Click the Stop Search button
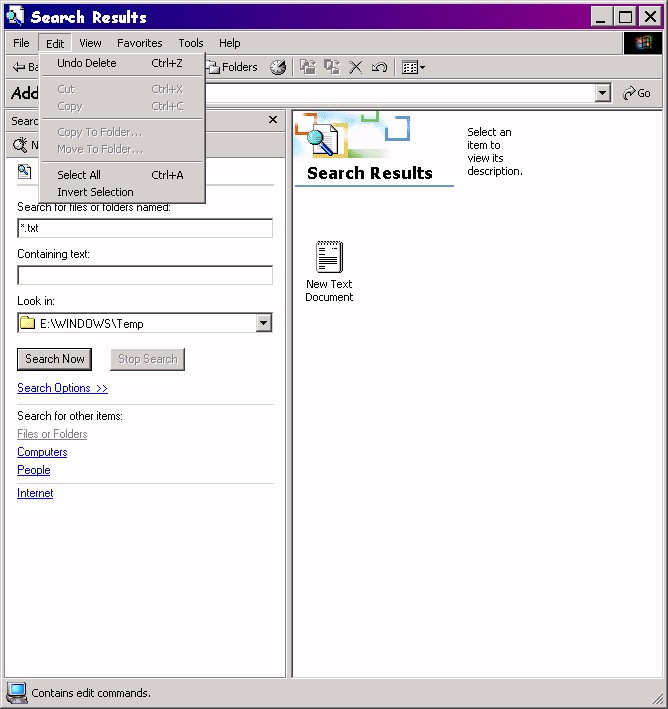This screenshot has width=668, height=709. pos(147,359)
